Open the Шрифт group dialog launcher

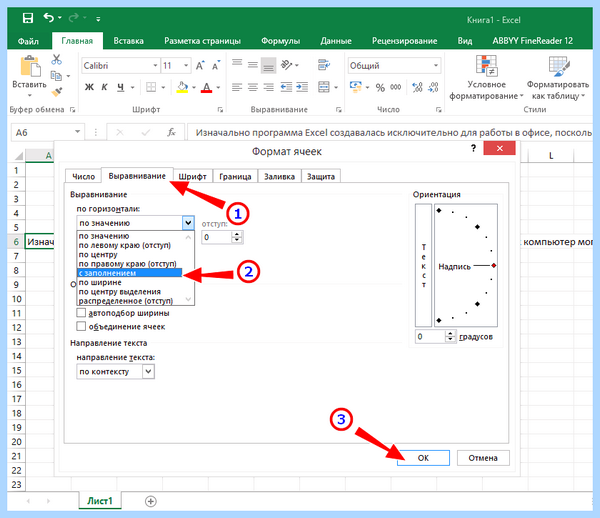[220, 110]
